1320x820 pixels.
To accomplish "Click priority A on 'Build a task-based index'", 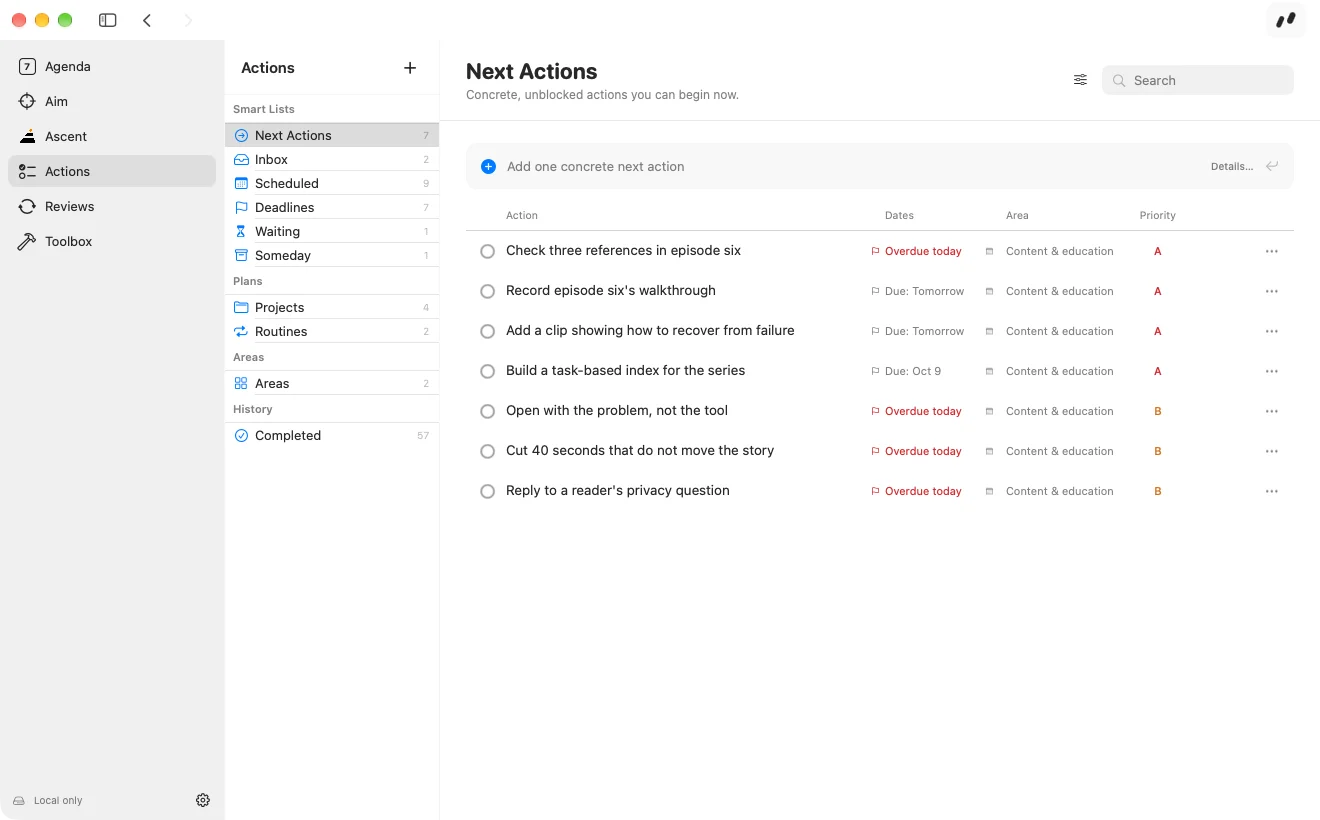I will tap(1158, 371).
